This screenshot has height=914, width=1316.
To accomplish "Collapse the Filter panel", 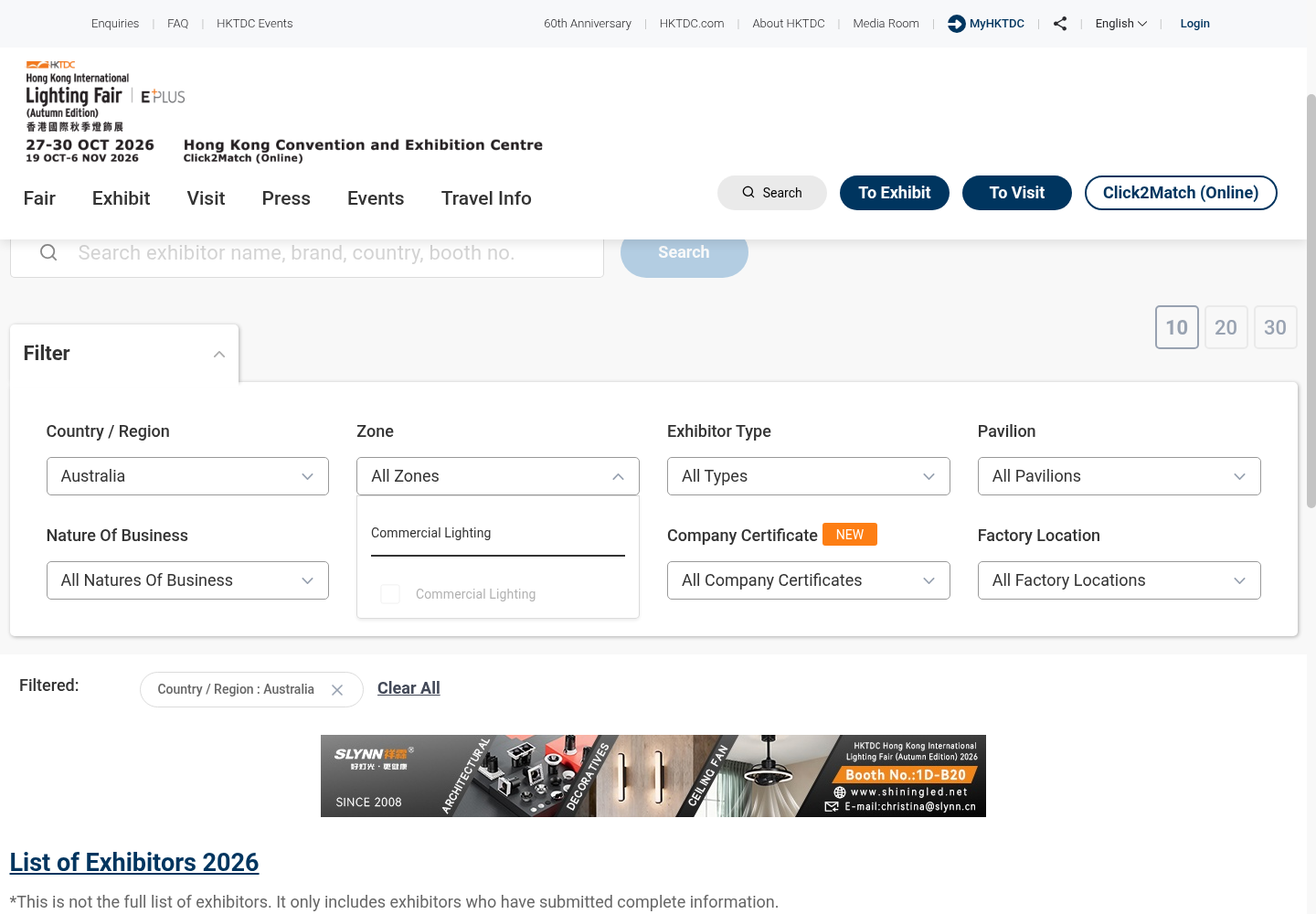I will point(219,355).
